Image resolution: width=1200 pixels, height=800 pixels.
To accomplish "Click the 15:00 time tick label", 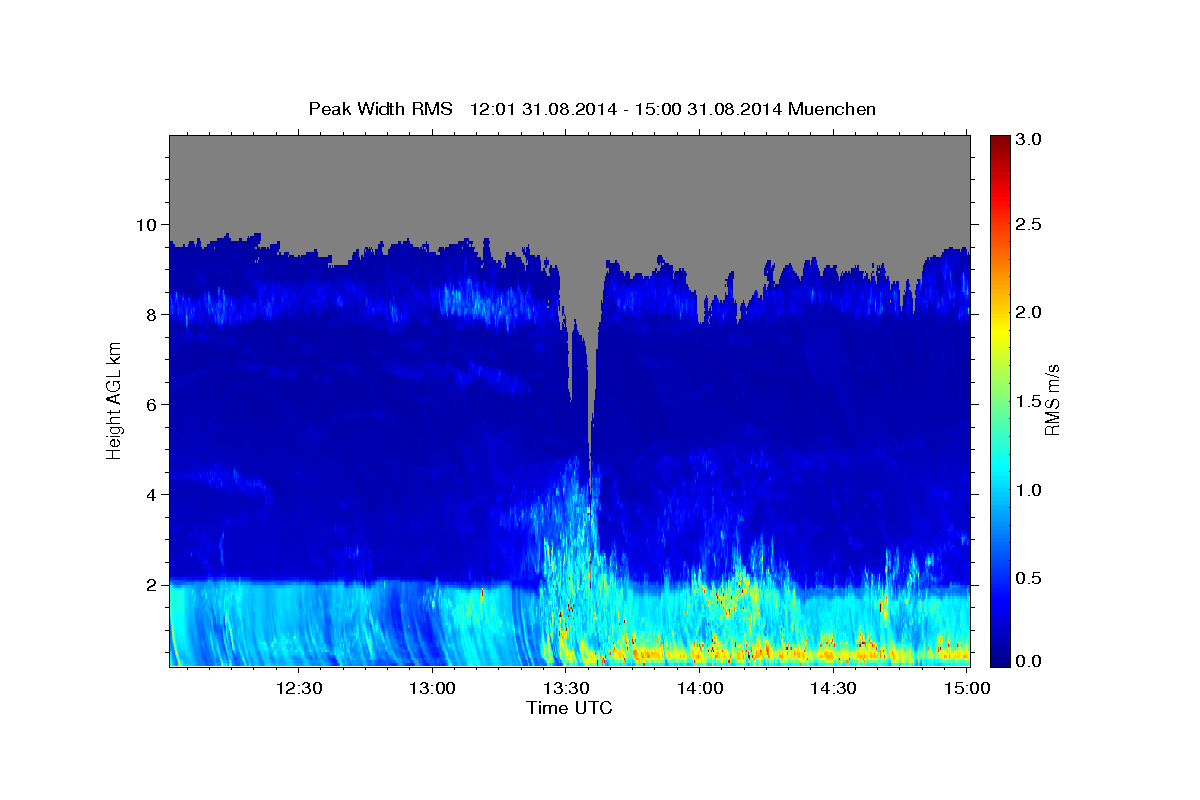I will click(967, 689).
